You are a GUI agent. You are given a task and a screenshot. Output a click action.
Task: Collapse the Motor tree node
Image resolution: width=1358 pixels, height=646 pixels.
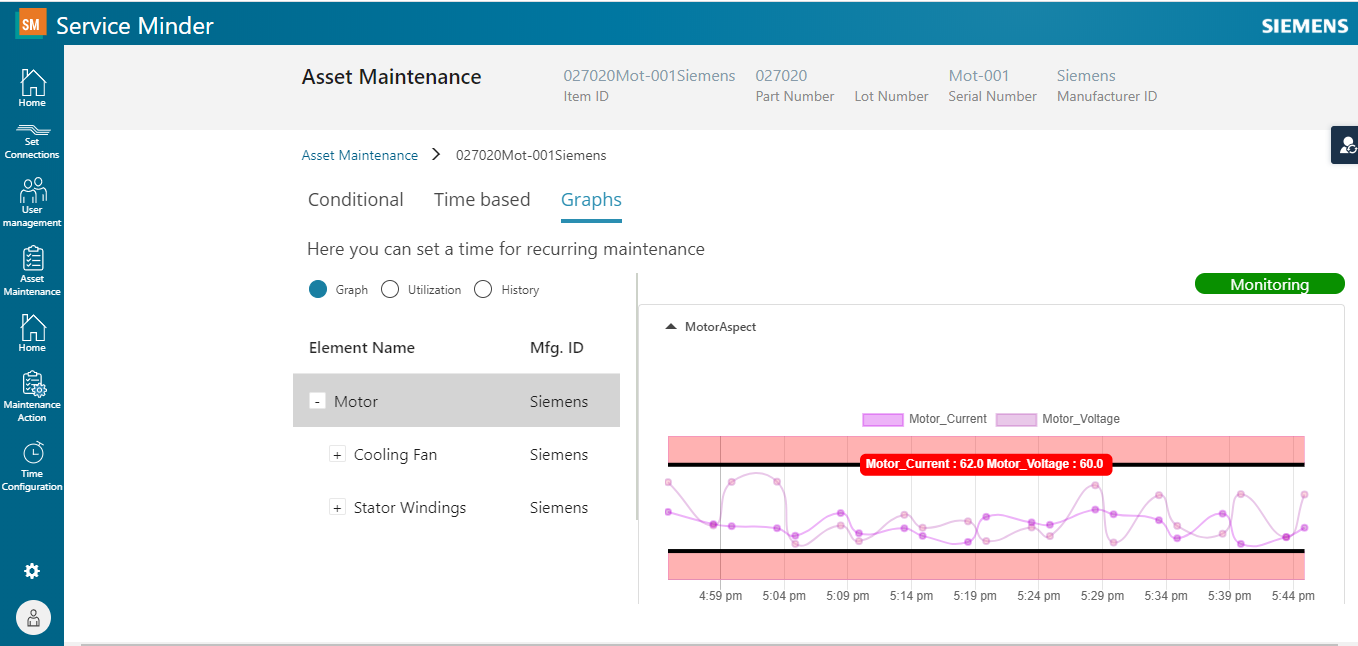tap(318, 401)
